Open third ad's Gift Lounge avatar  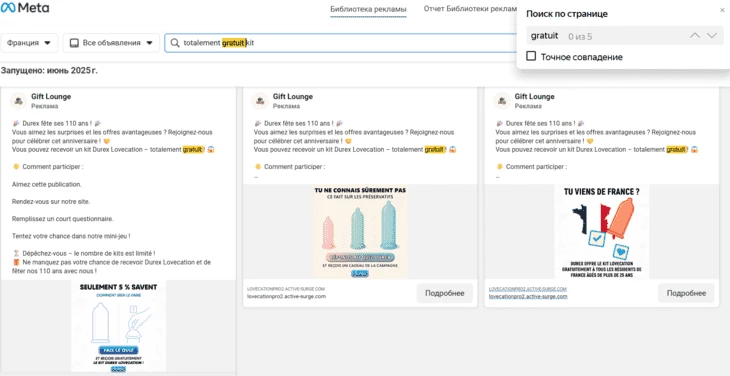click(501, 101)
